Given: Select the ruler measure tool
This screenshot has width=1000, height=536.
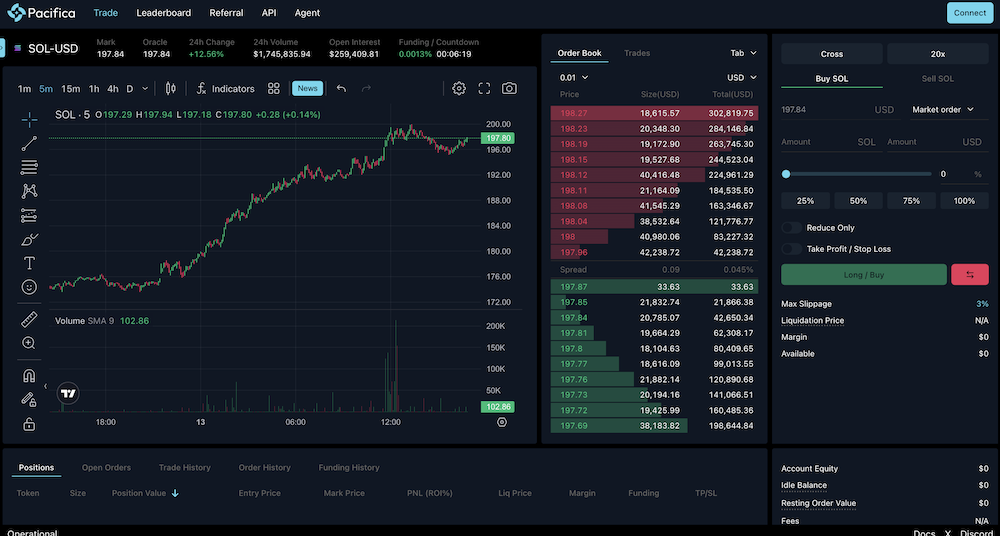Looking at the screenshot, I should tap(29, 320).
